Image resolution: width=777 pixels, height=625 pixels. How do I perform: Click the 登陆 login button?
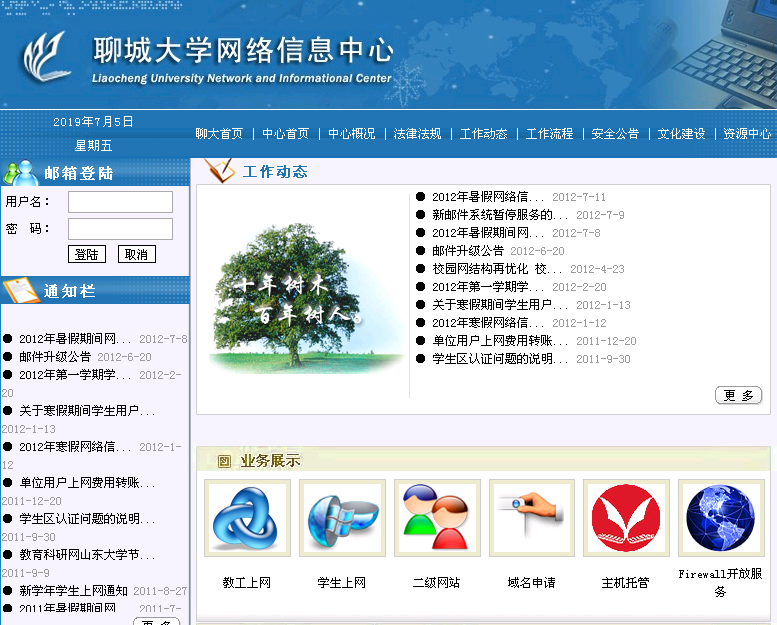(87, 254)
